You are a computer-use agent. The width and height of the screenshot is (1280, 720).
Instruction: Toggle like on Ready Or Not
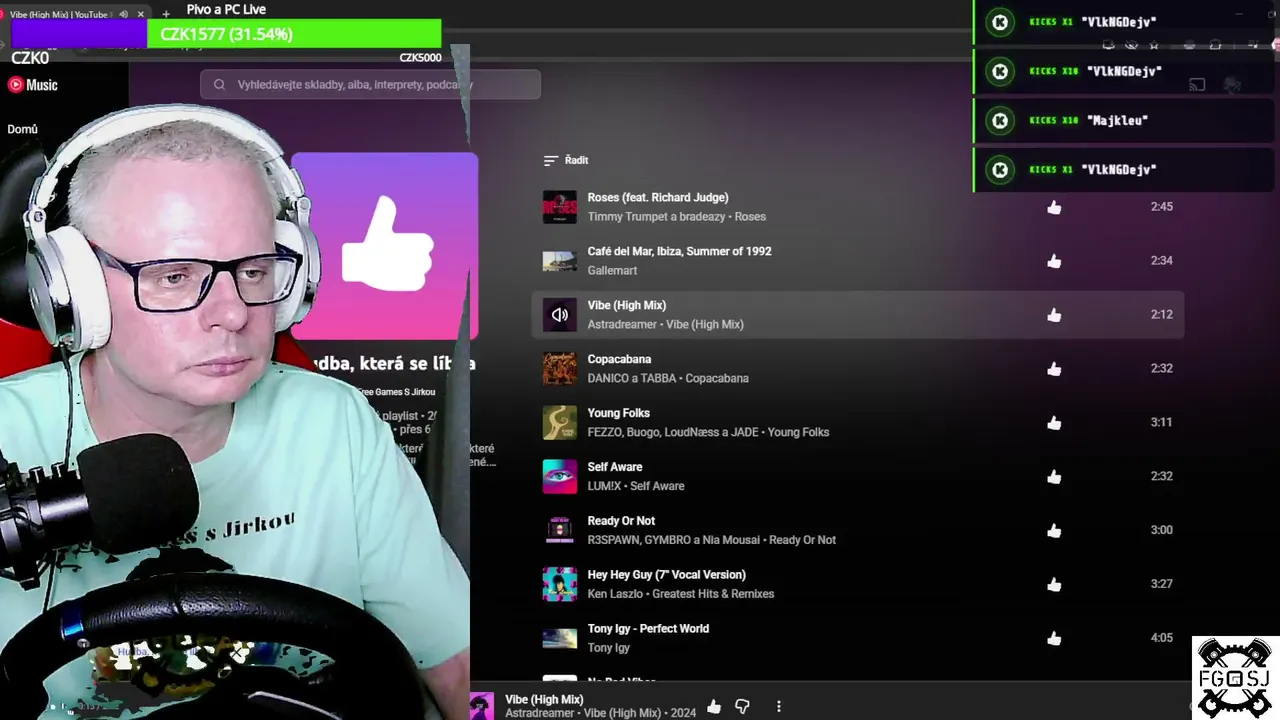pos(1054,531)
